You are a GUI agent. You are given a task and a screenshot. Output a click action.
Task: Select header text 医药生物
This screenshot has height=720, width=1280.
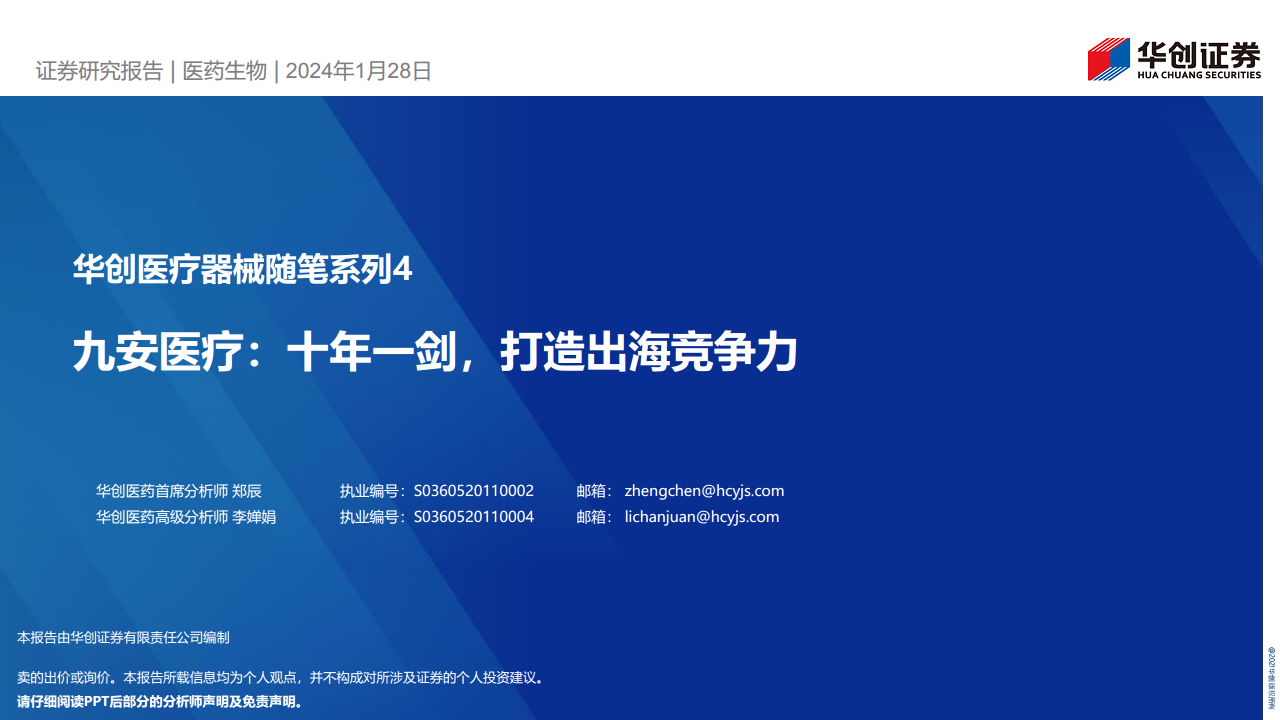click(x=225, y=71)
